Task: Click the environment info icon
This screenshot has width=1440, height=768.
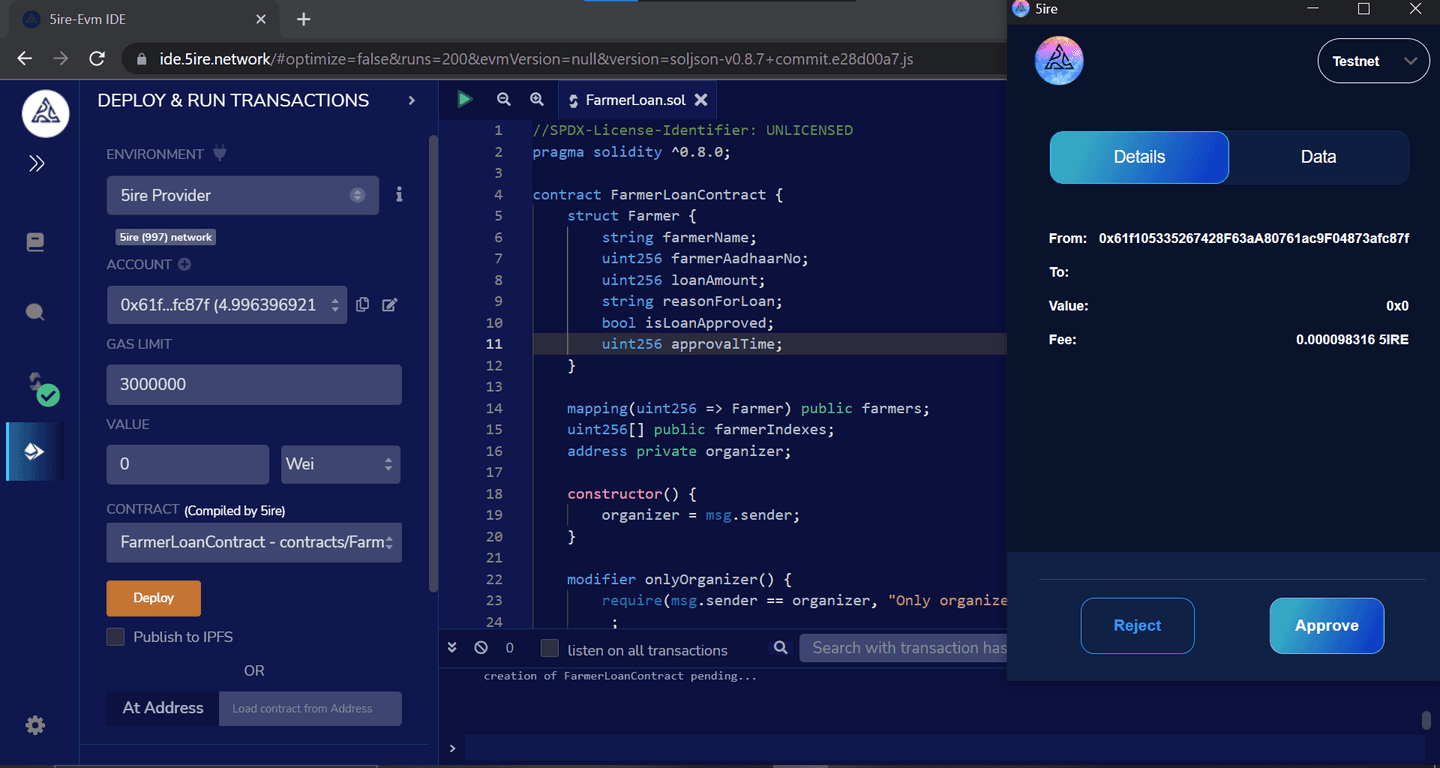Action: point(399,195)
